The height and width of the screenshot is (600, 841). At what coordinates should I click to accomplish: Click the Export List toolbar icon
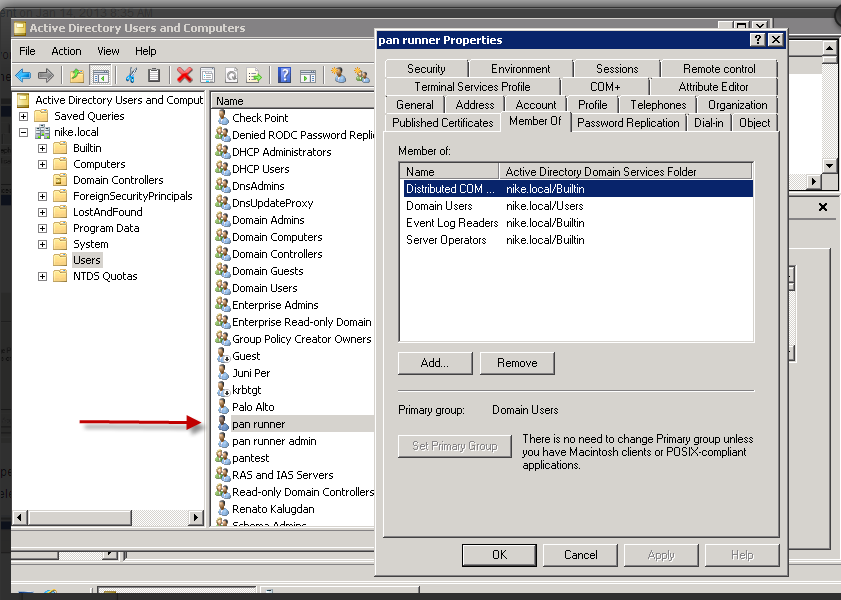[254, 75]
